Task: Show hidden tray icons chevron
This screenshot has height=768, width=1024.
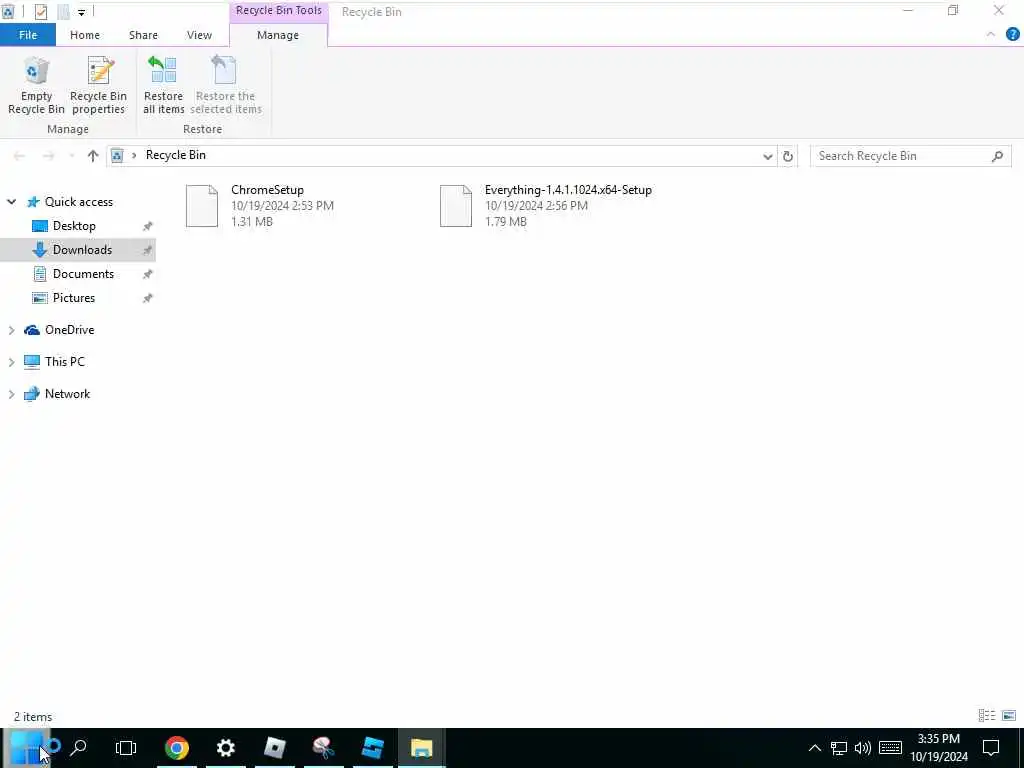Action: pyautogui.click(x=814, y=748)
